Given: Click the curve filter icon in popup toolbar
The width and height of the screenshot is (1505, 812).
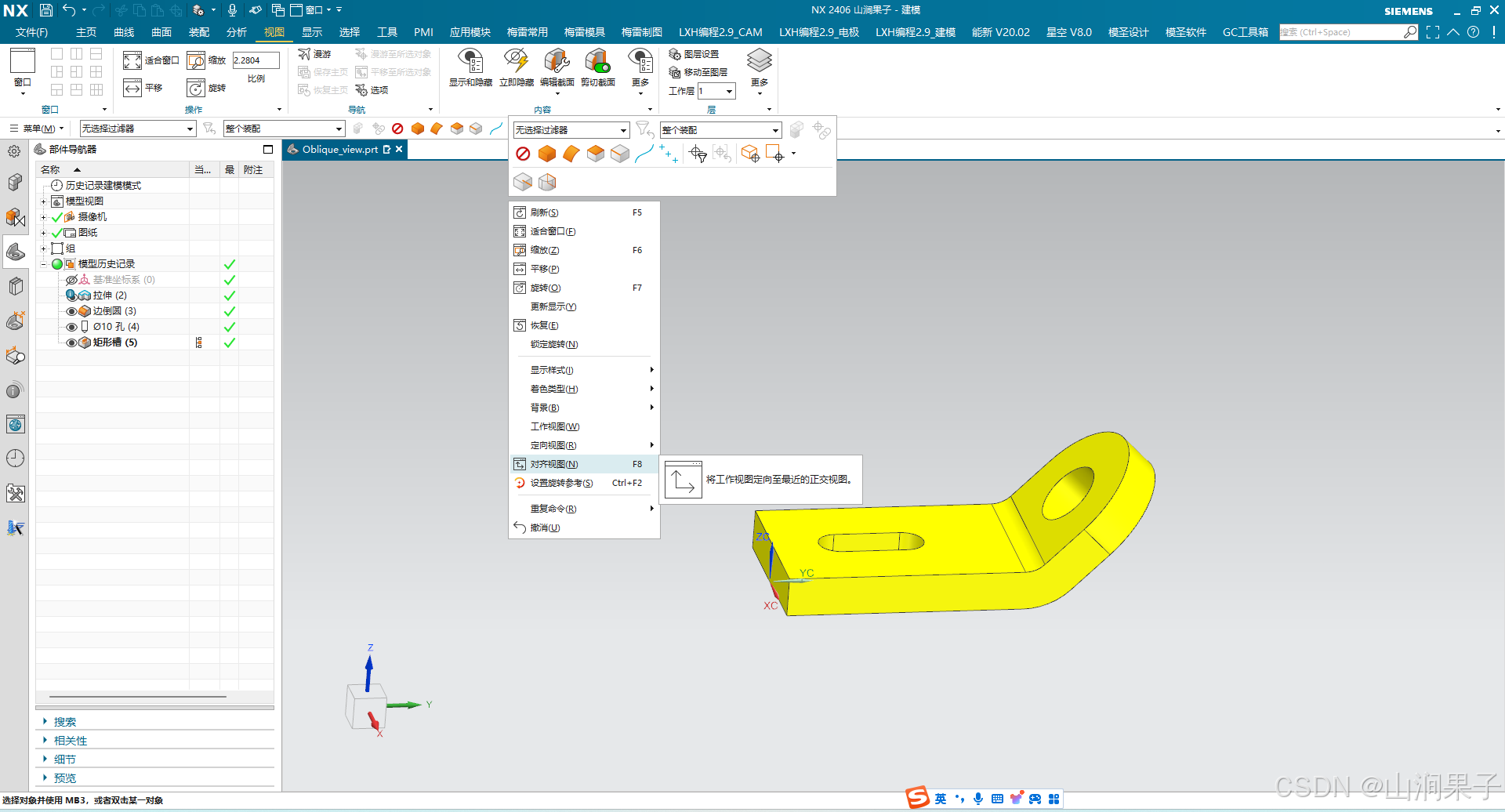Looking at the screenshot, I should [644, 154].
